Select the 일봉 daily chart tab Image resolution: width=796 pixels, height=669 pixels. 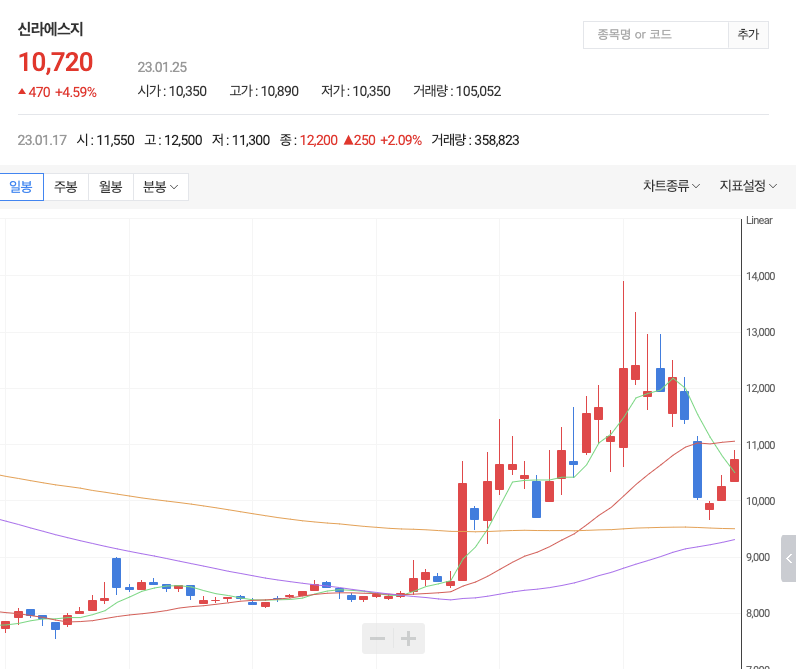(x=21, y=187)
